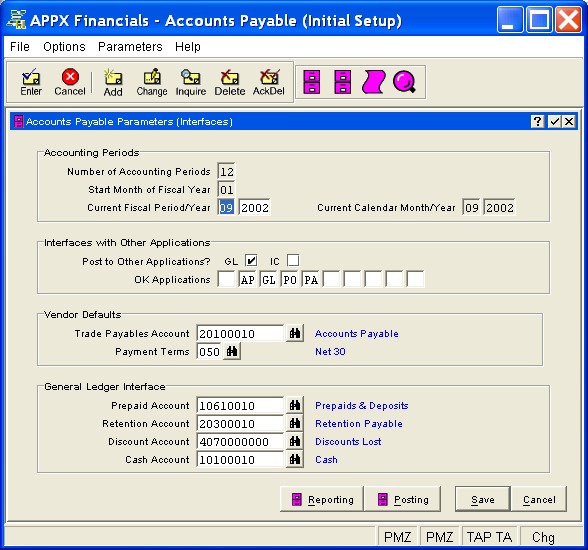Screen dimensions: 588x550
Task: Click the Trade Payables Account field
Action: coord(240,333)
